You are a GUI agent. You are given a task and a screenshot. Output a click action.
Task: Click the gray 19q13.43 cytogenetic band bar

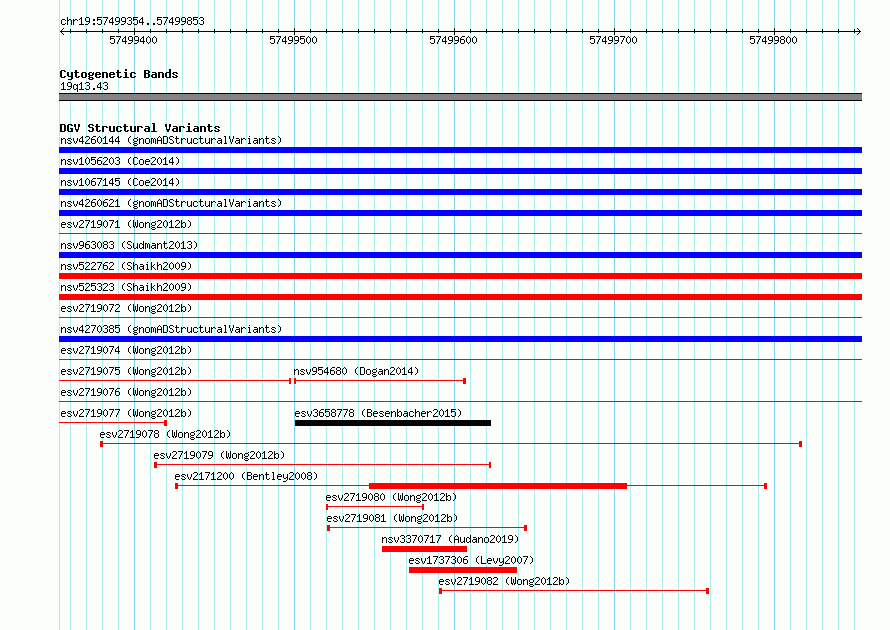tap(460, 97)
